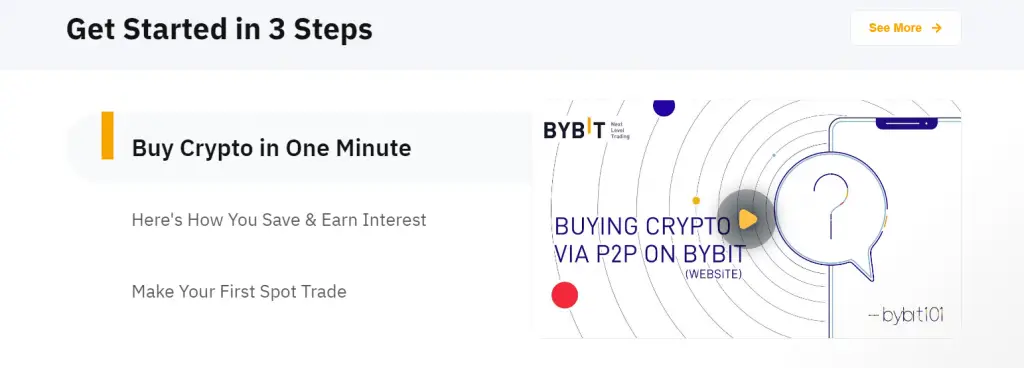
Task: Click the orange active-step indicator bar
Action: tap(107, 136)
